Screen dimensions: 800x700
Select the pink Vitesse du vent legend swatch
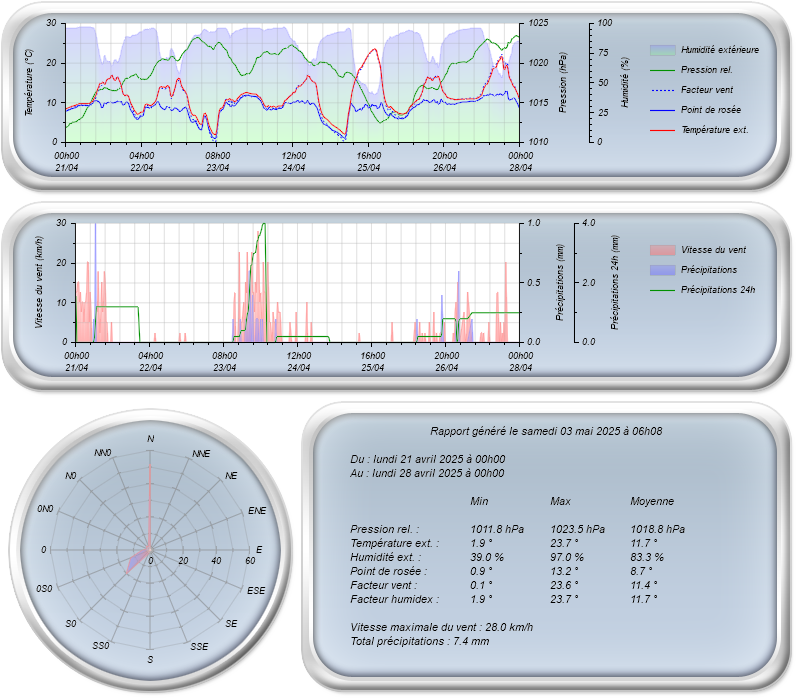[662, 250]
